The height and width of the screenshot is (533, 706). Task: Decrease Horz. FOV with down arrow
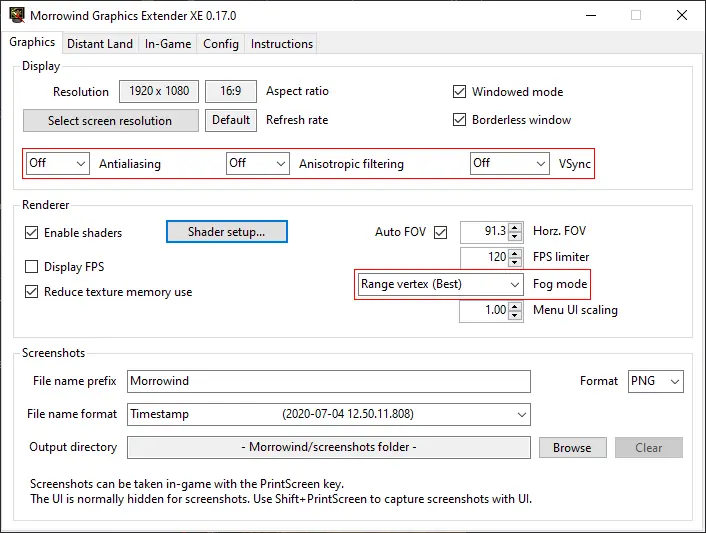pyautogui.click(x=515, y=237)
